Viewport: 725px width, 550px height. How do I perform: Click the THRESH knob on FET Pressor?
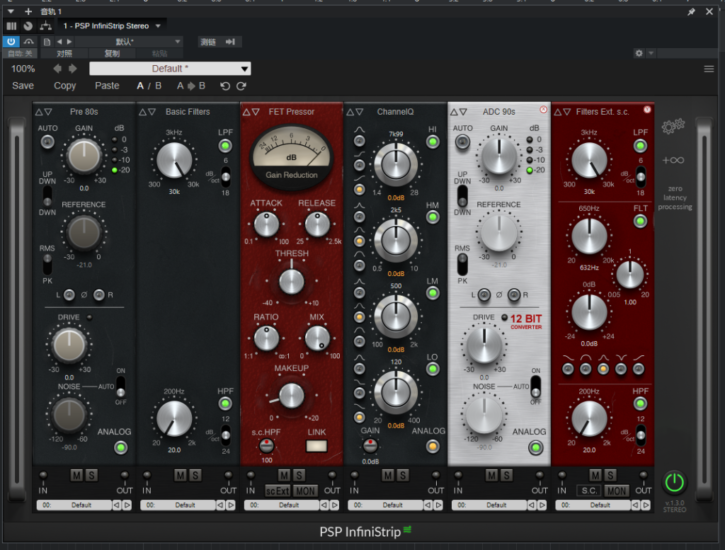coord(291,282)
